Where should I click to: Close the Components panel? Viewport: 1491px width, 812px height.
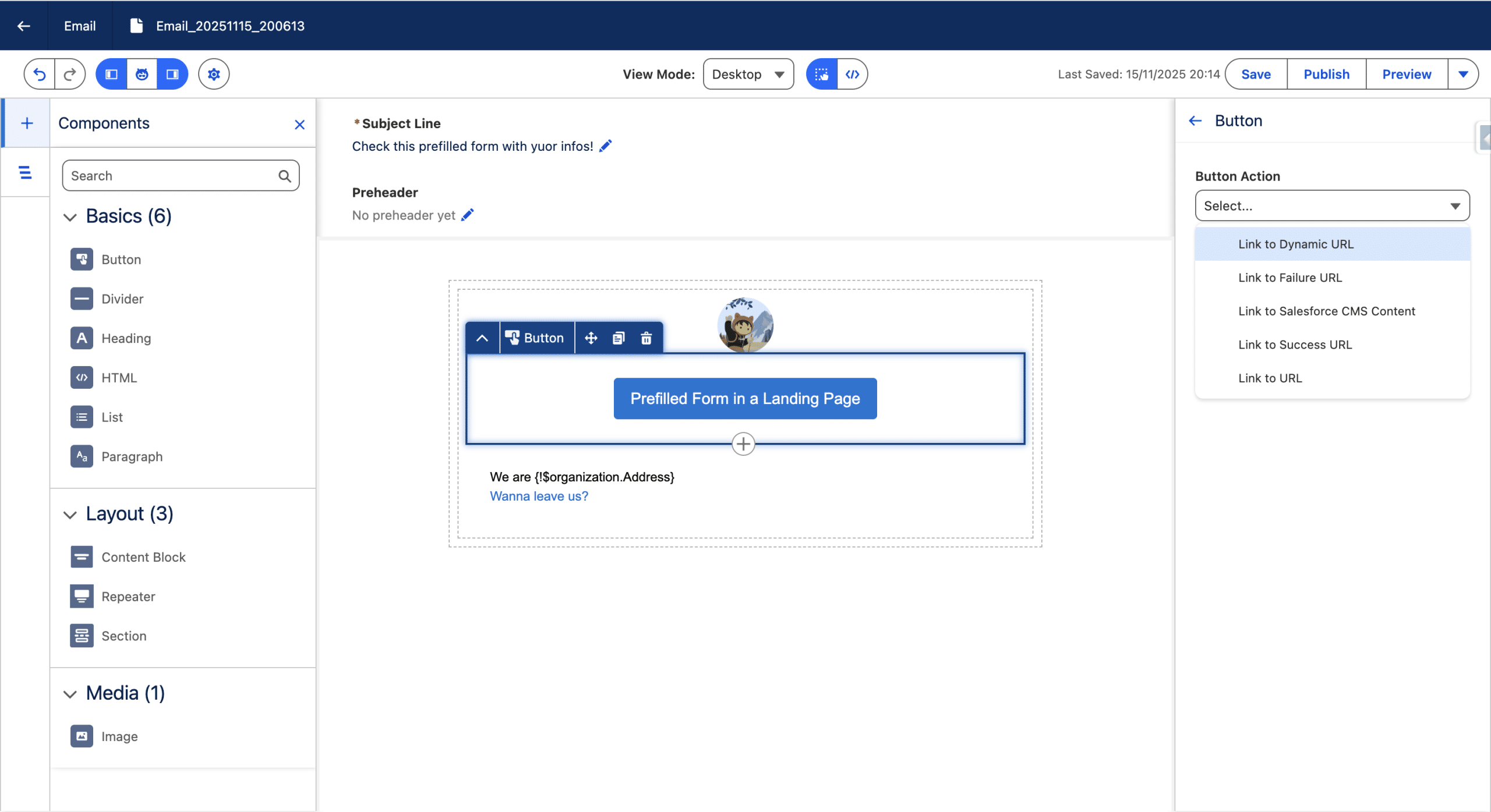[x=299, y=125]
